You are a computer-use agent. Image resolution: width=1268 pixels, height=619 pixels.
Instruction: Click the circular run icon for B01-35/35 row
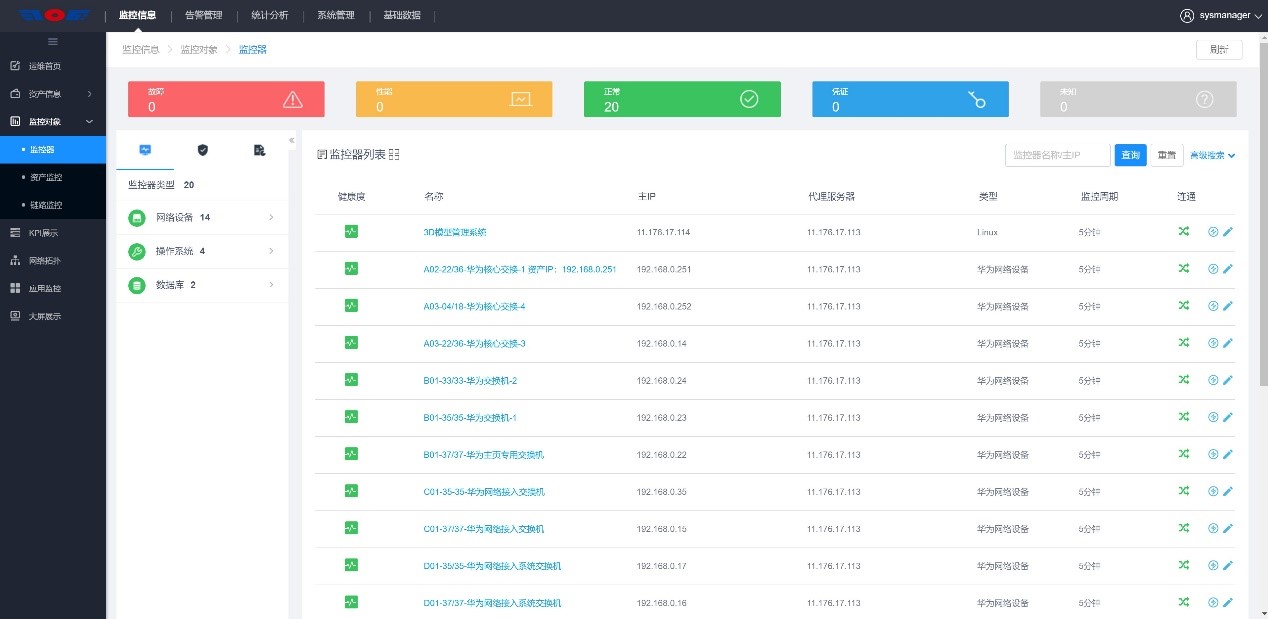(1213, 417)
